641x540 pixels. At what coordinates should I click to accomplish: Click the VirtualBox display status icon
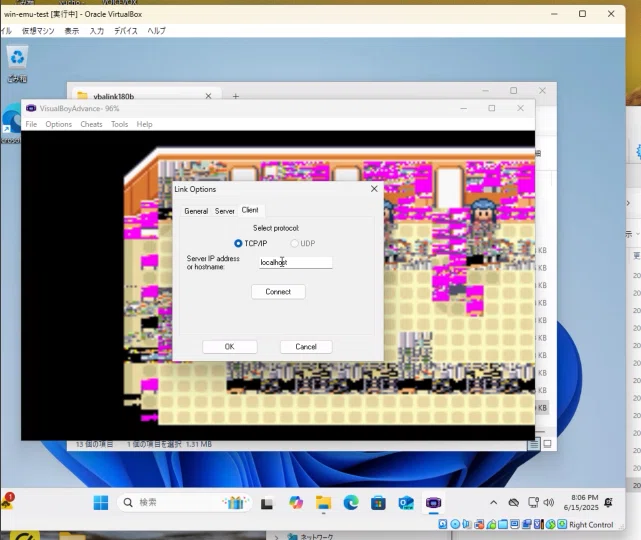(515, 524)
